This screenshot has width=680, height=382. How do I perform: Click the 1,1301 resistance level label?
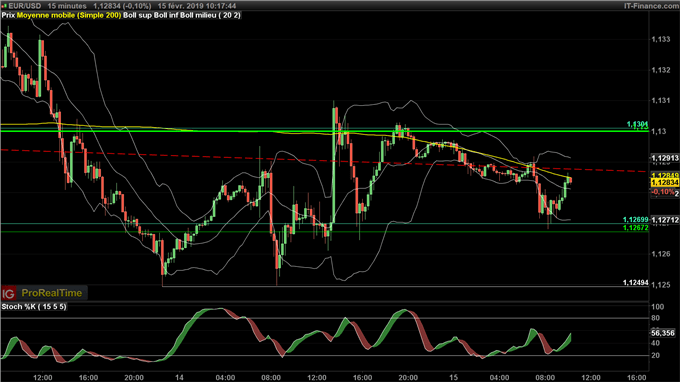pyautogui.click(x=637, y=124)
